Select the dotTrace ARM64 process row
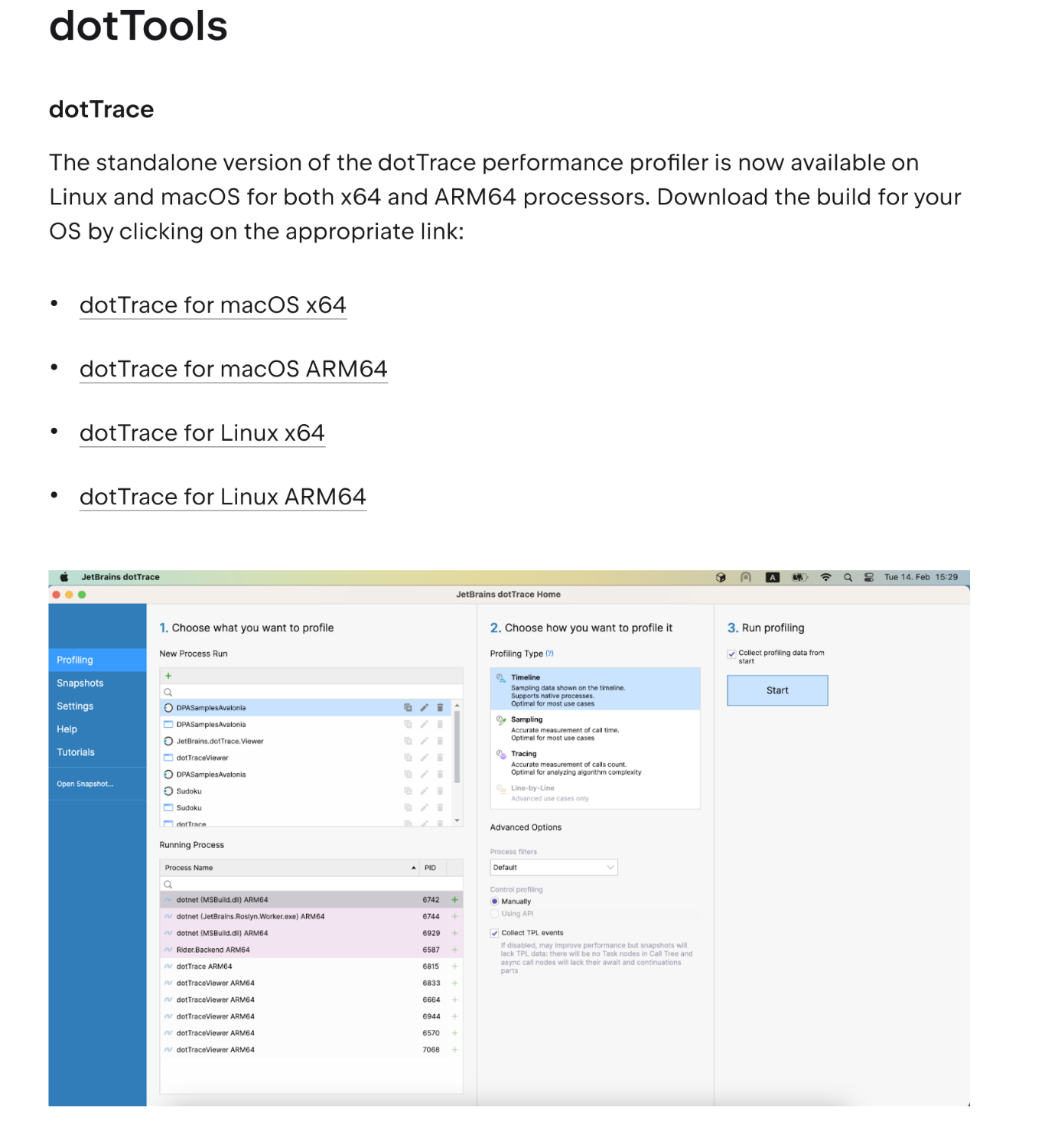Screen dimensions: 1058x1148 pos(311,967)
